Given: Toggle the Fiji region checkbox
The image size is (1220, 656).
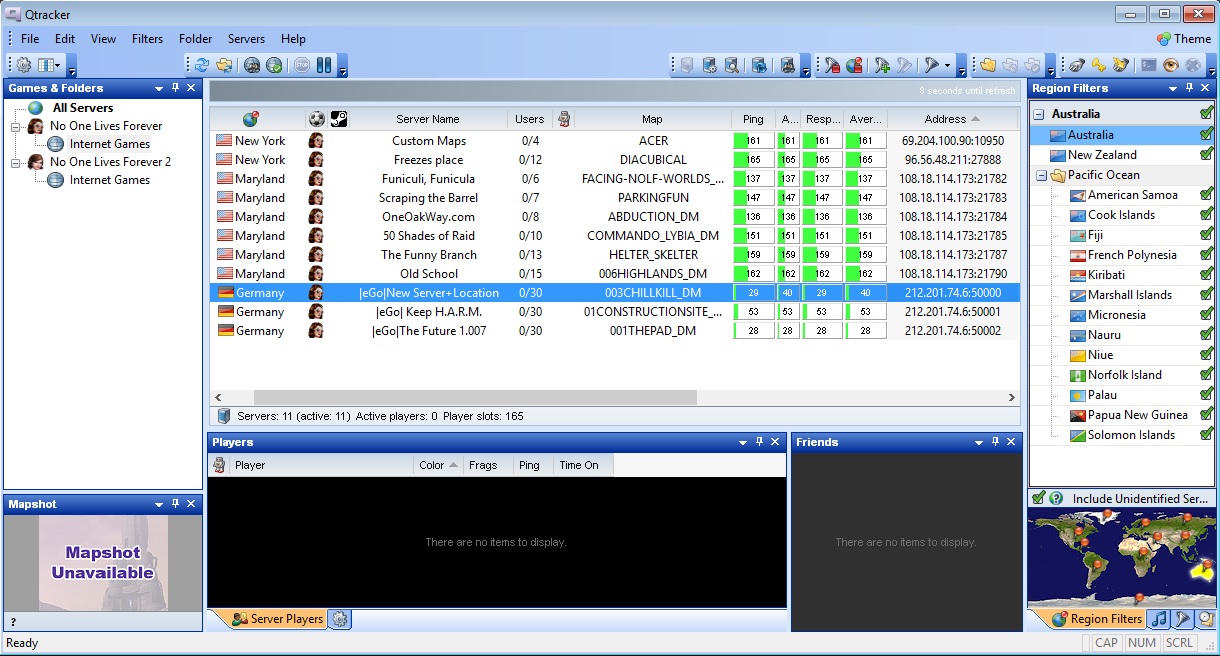Looking at the screenshot, I should coord(1207,234).
